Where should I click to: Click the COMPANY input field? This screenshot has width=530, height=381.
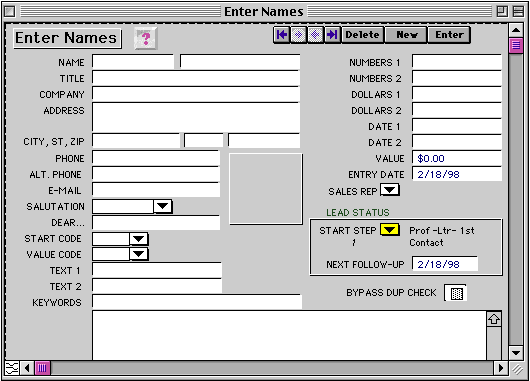[196, 94]
